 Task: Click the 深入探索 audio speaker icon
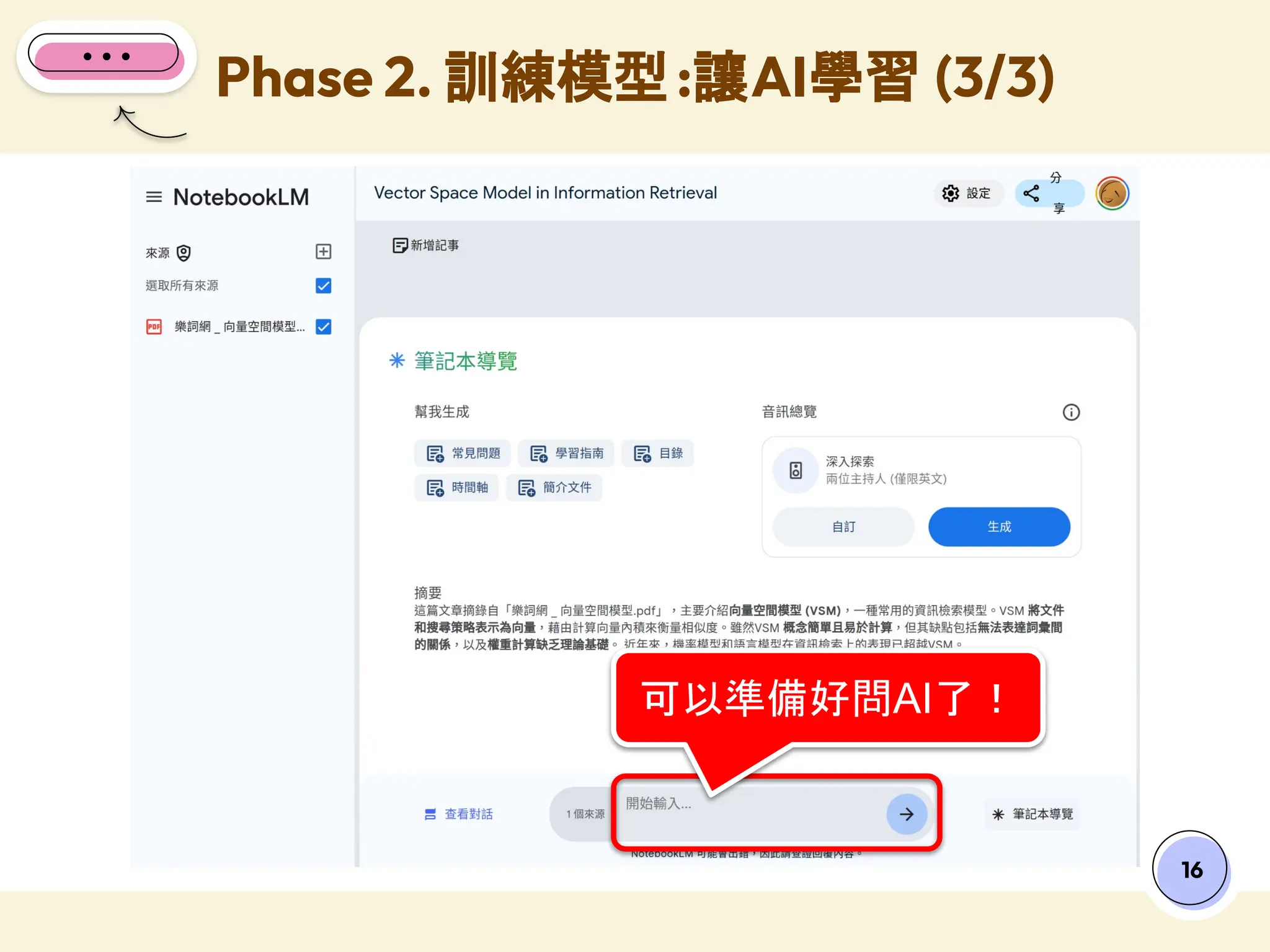click(796, 470)
